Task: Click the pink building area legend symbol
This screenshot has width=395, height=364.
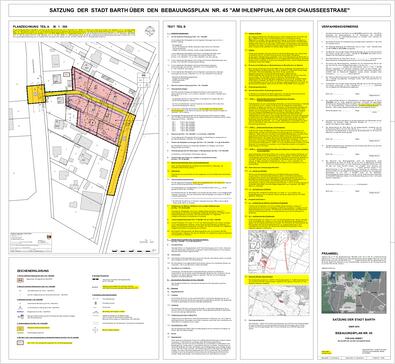Action: [x=20, y=281]
